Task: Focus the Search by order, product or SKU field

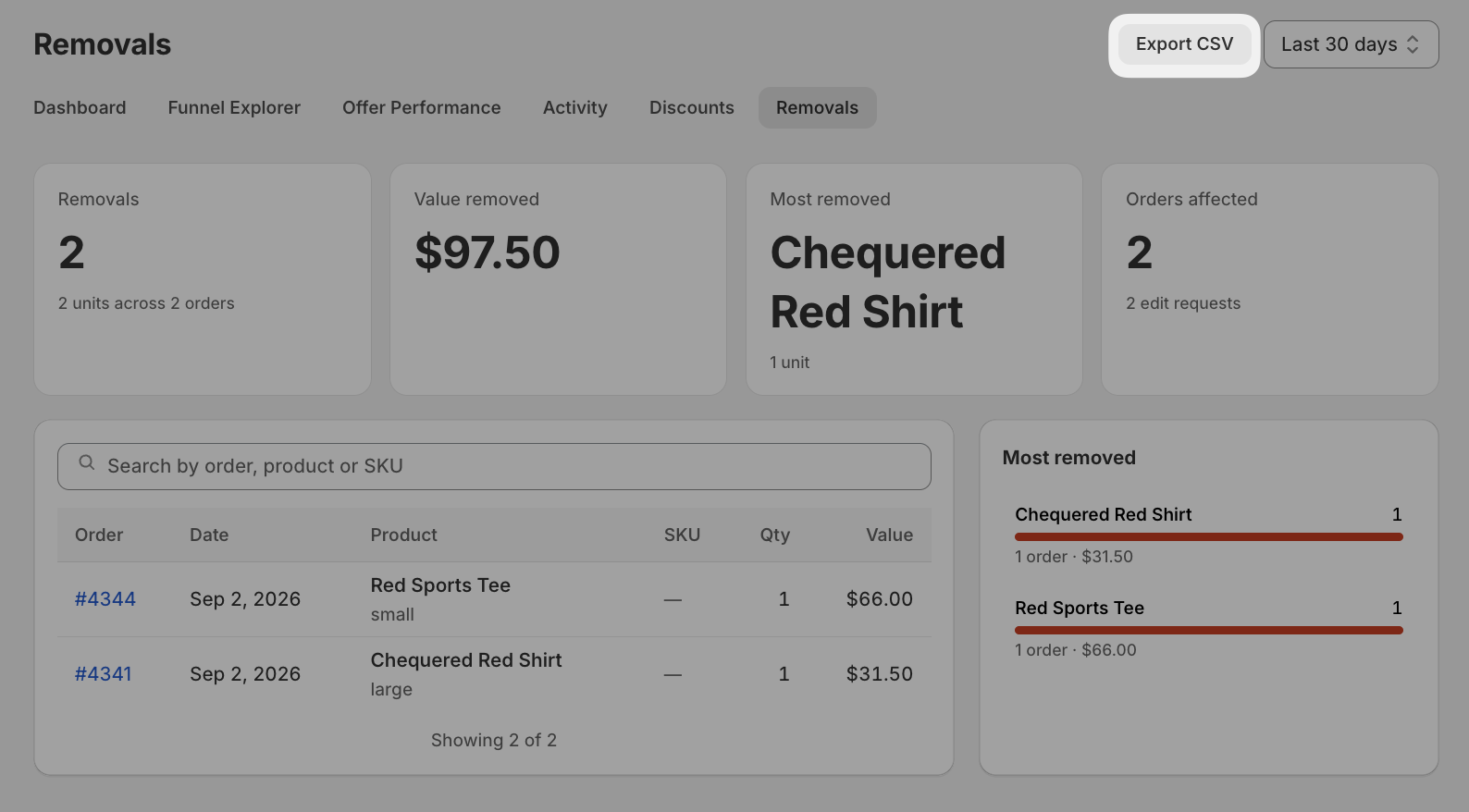Action: pos(494,466)
